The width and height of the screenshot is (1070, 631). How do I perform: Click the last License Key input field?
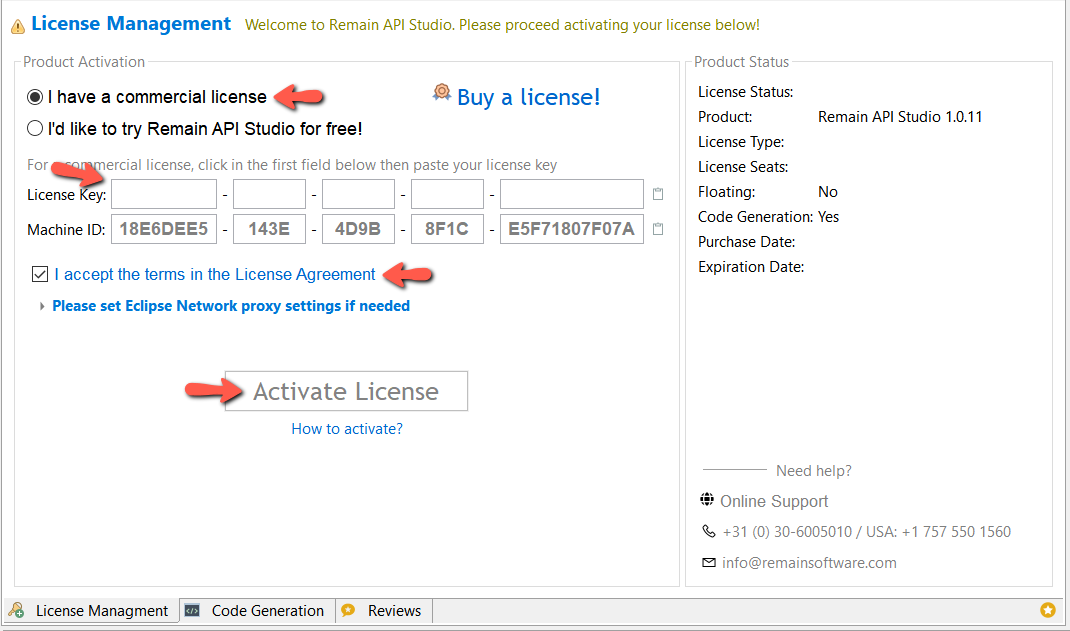pyautogui.click(x=572, y=194)
